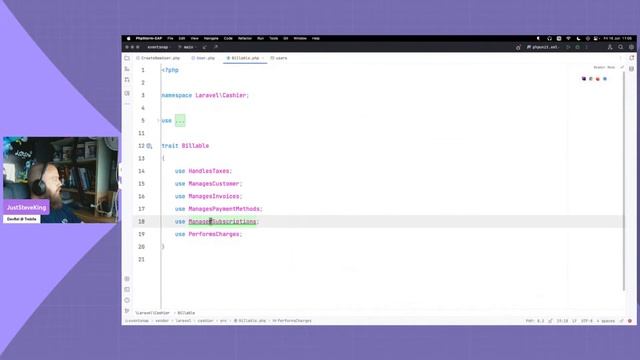Open the phpunit.xml run configuration dropdown
Viewport: 640px width, 360px height.
(x=542, y=47)
